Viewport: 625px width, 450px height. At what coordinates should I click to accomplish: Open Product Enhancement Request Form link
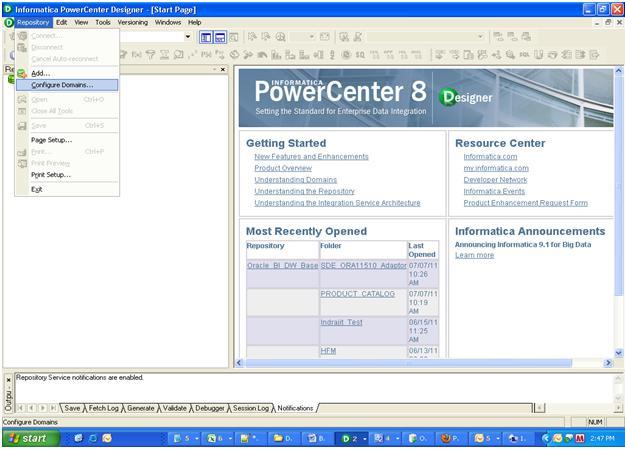525,203
